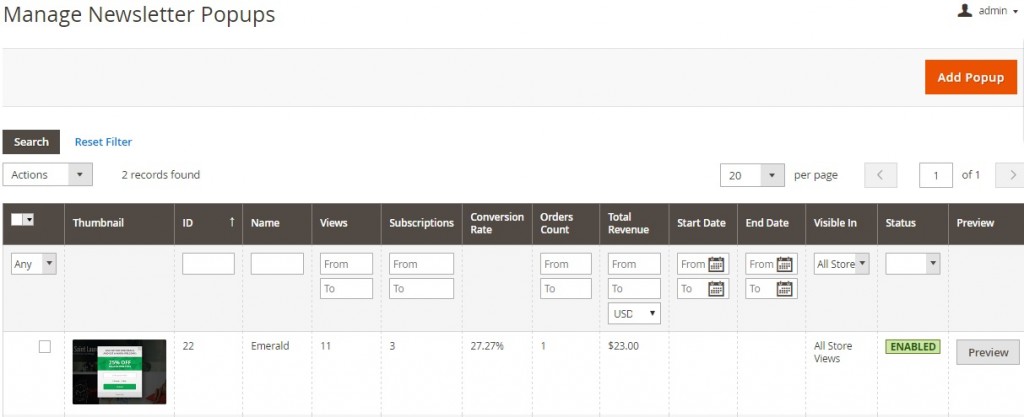
Task: Sort by the Views column header
Action: 334,223
